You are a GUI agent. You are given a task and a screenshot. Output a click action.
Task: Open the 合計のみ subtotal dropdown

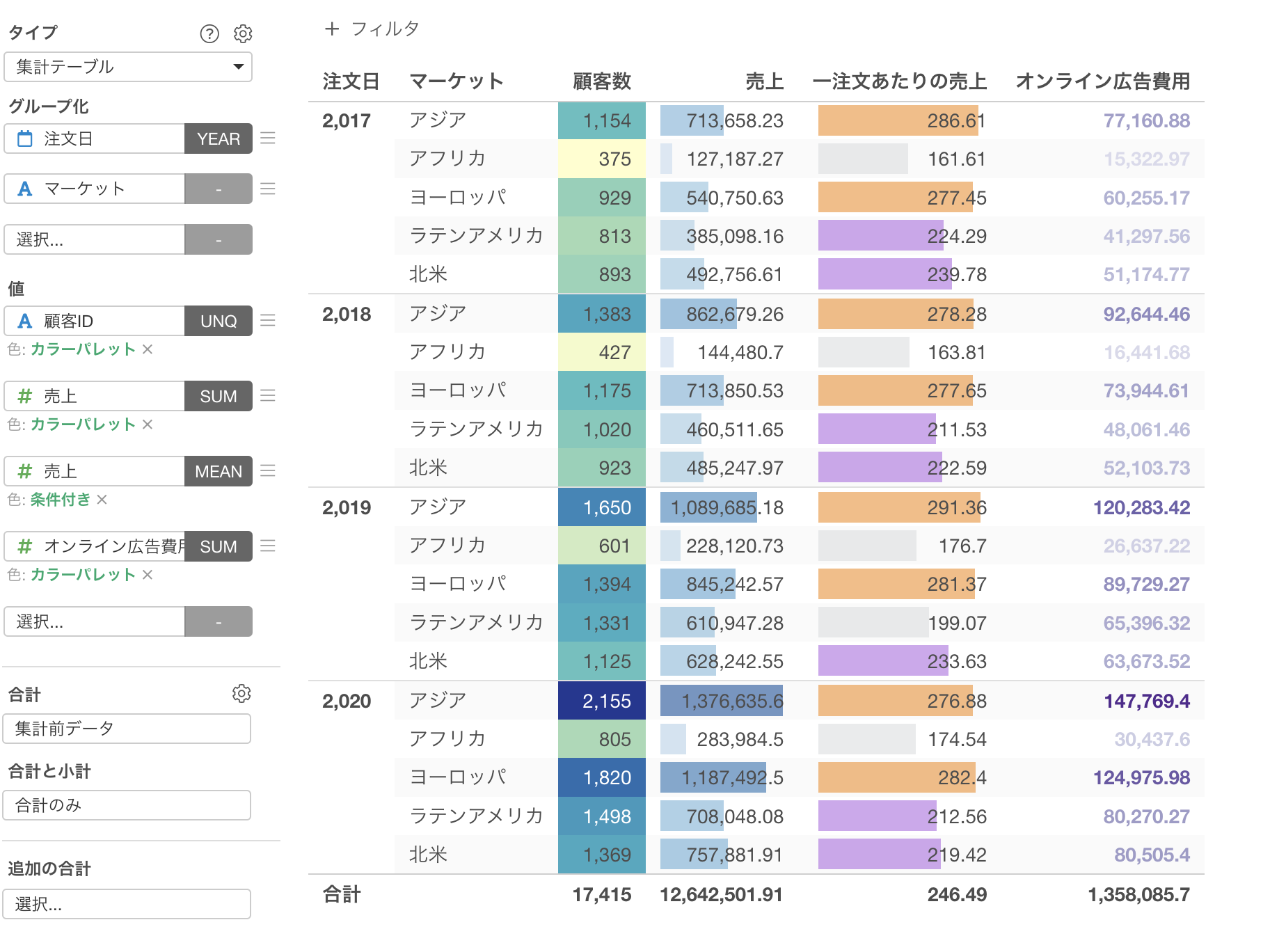(127, 805)
